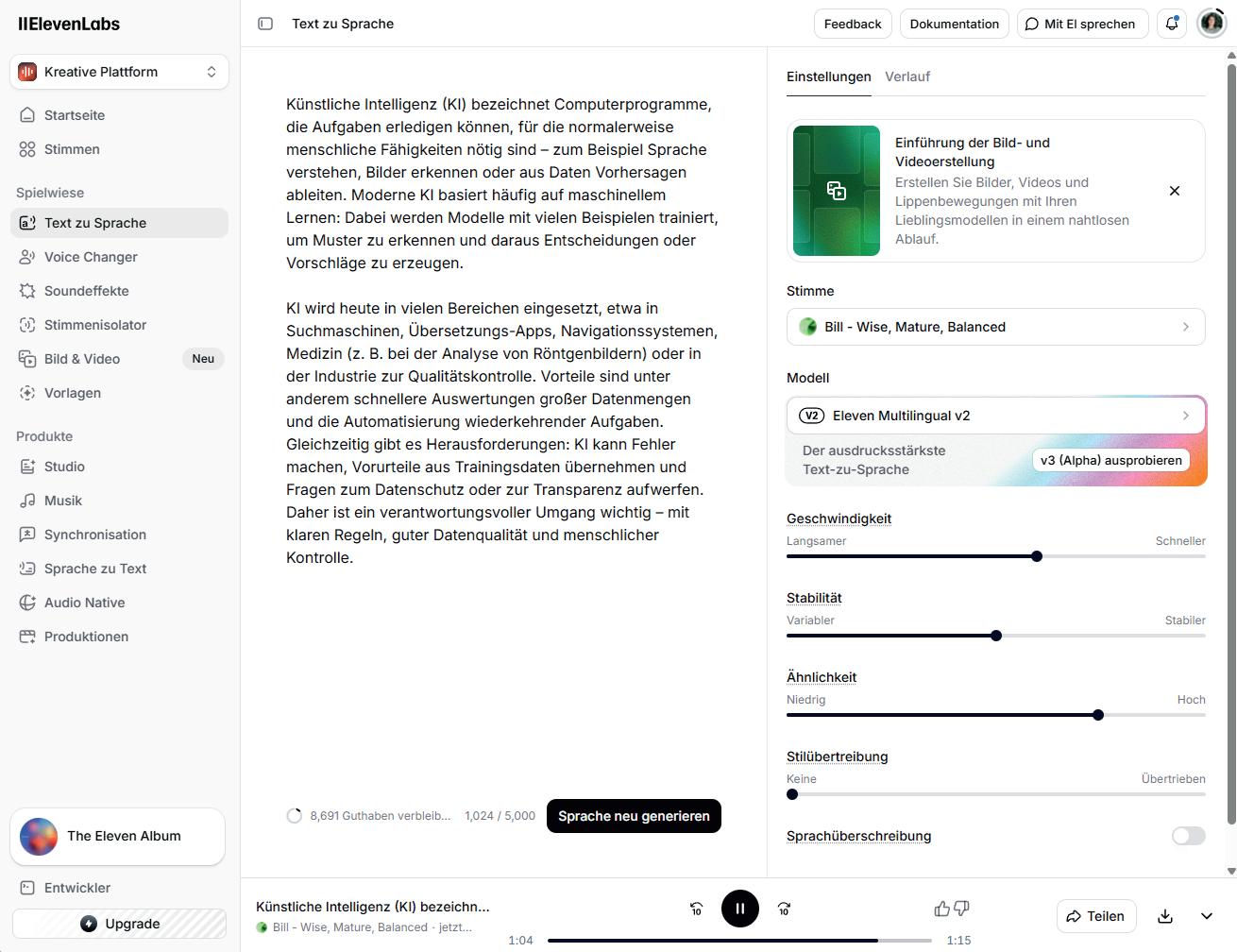Open the notifications bell

(1172, 24)
